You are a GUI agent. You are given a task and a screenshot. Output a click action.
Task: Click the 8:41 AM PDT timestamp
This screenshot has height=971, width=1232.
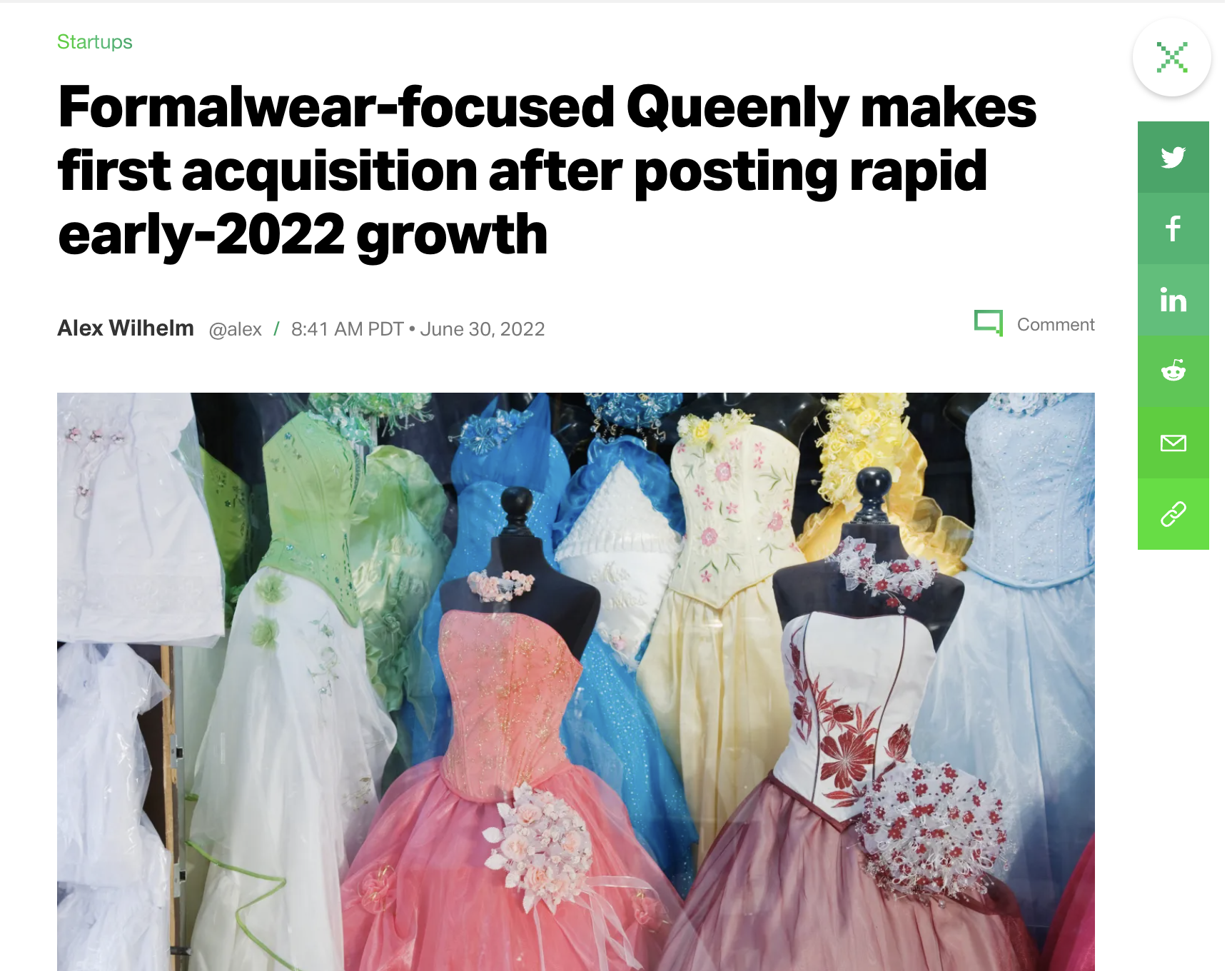[x=347, y=329]
